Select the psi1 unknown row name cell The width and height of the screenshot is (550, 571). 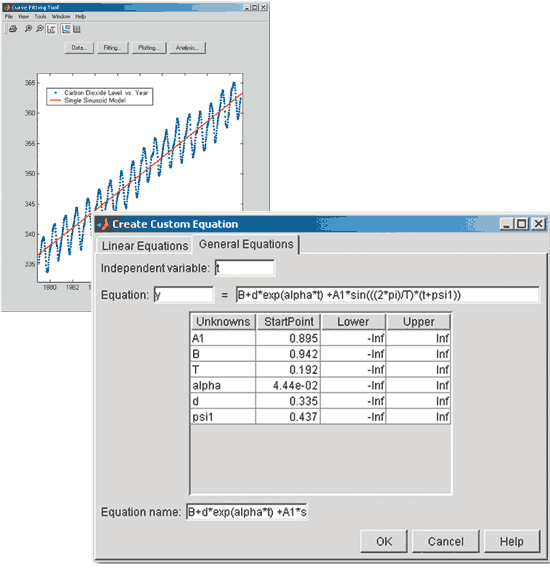coord(223,417)
